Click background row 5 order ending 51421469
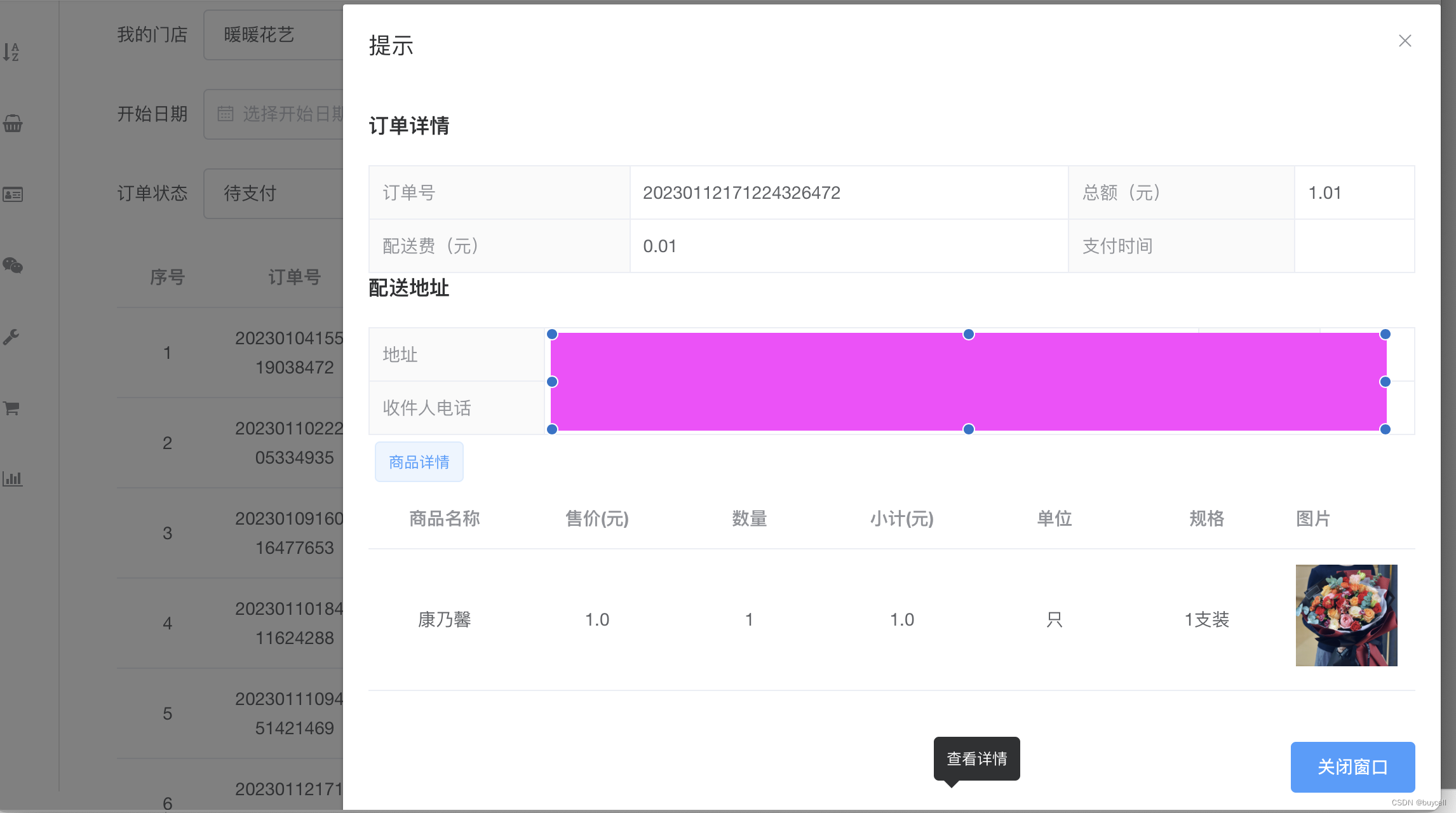The image size is (1456, 813). (230, 713)
